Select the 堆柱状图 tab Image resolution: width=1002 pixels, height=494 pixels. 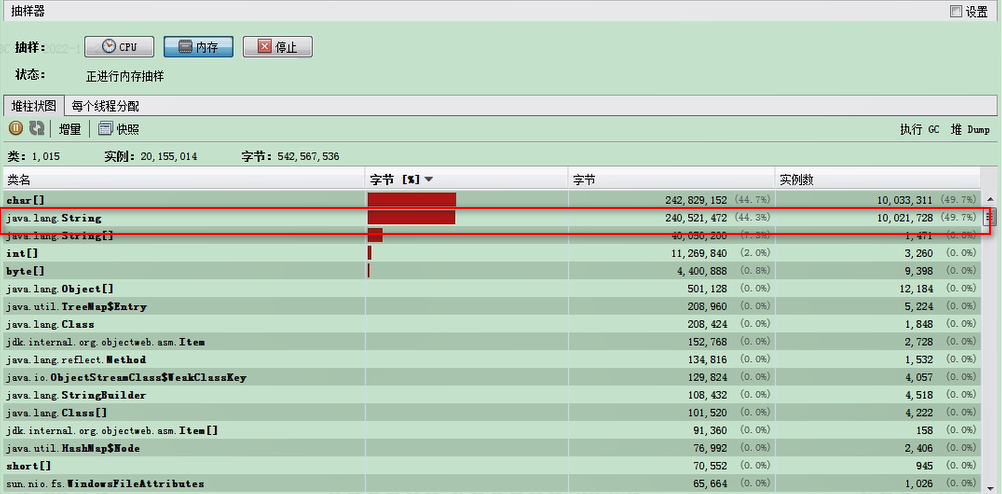(x=33, y=105)
